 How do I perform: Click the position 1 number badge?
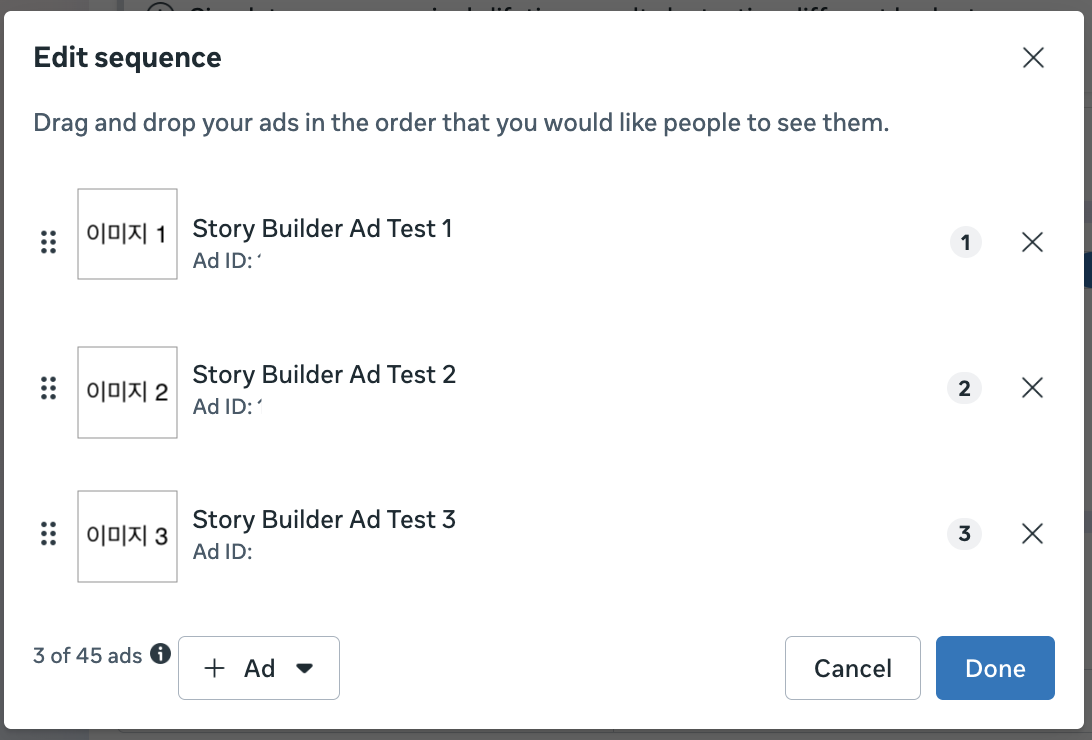[x=965, y=242]
